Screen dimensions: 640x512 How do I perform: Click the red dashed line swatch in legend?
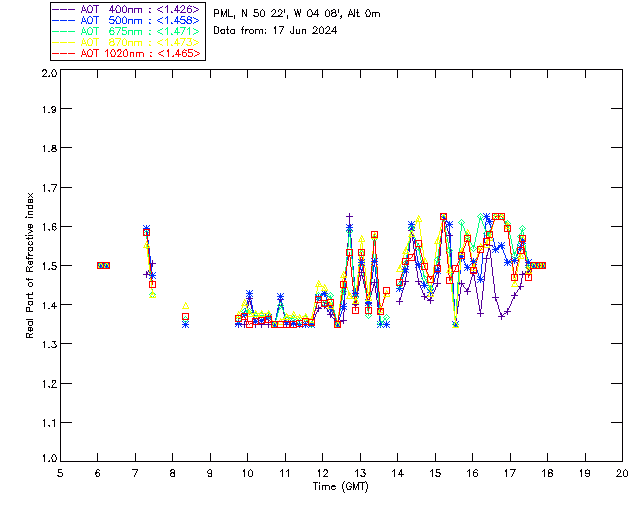[x=63, y=53]
